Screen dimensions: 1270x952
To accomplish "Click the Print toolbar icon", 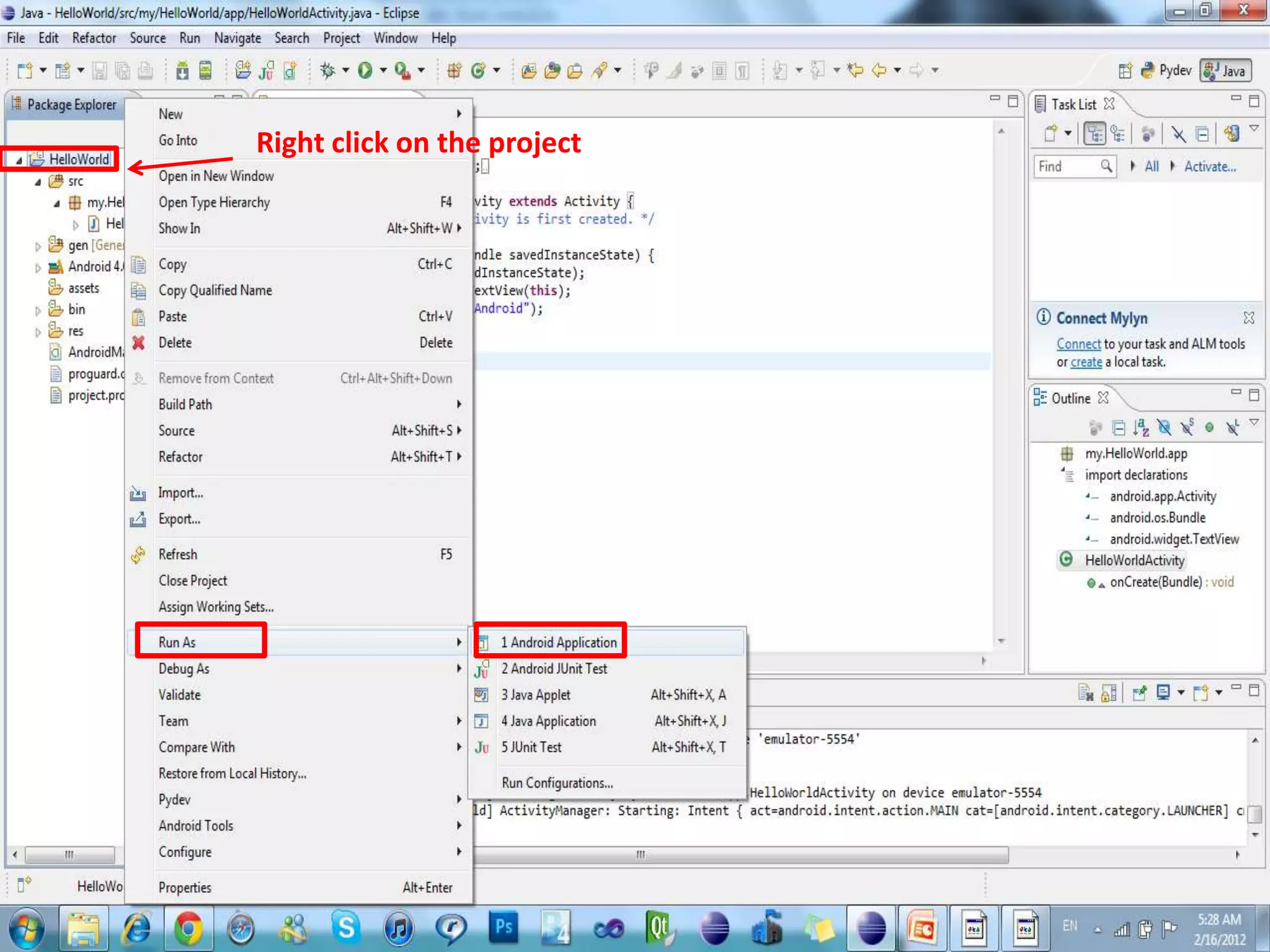I will (145, 71).
